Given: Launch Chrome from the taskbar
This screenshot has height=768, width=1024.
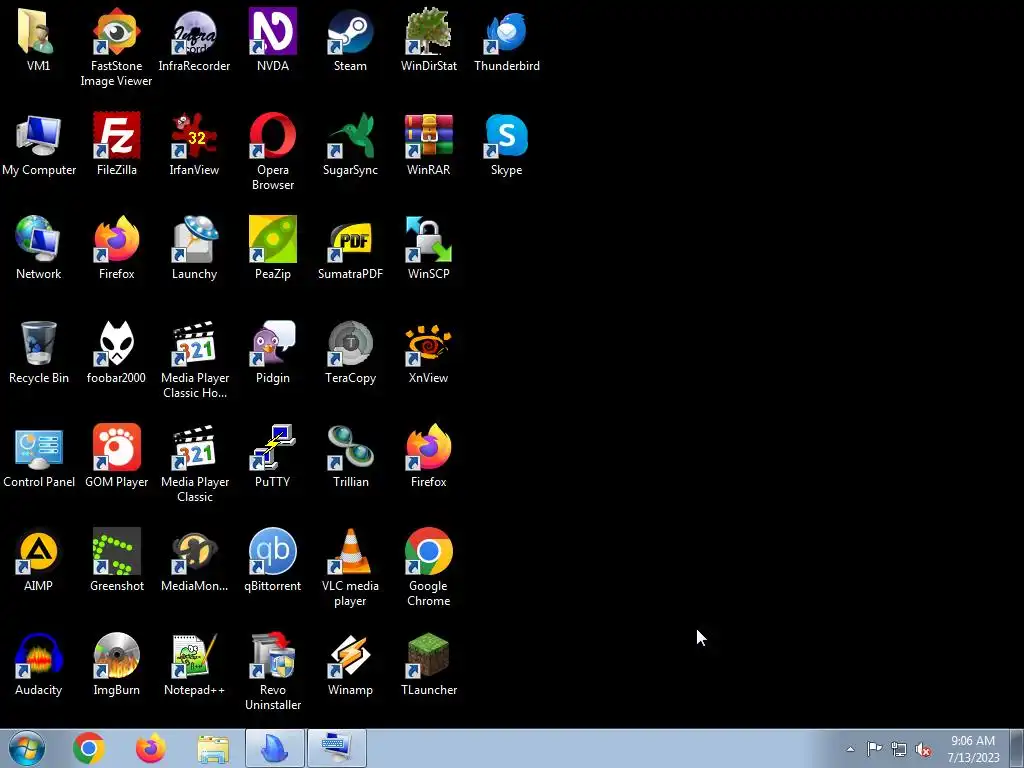Looking at the screenshot, I should [x=89, y=748].
